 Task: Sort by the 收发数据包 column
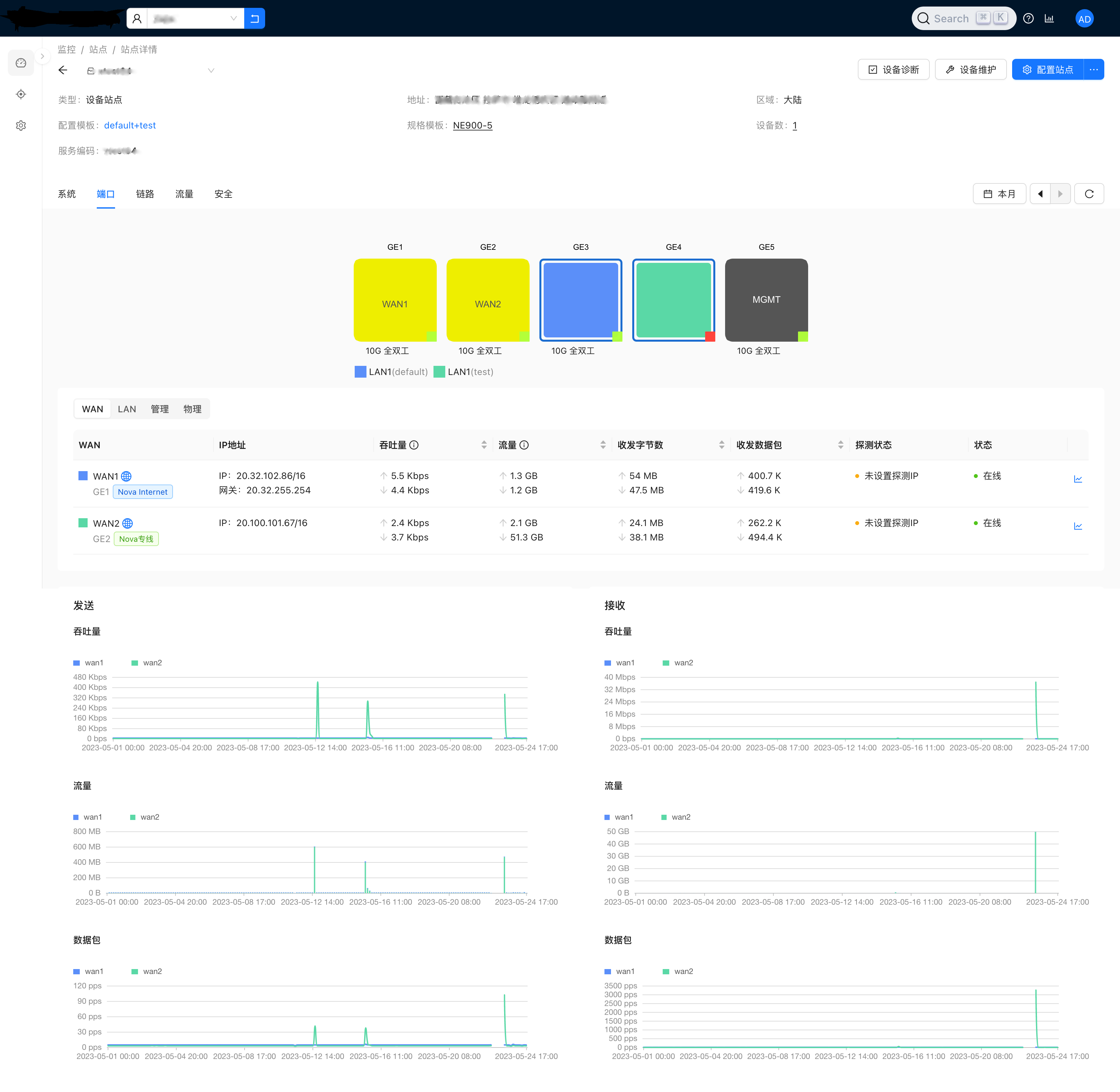coord(841,445)
